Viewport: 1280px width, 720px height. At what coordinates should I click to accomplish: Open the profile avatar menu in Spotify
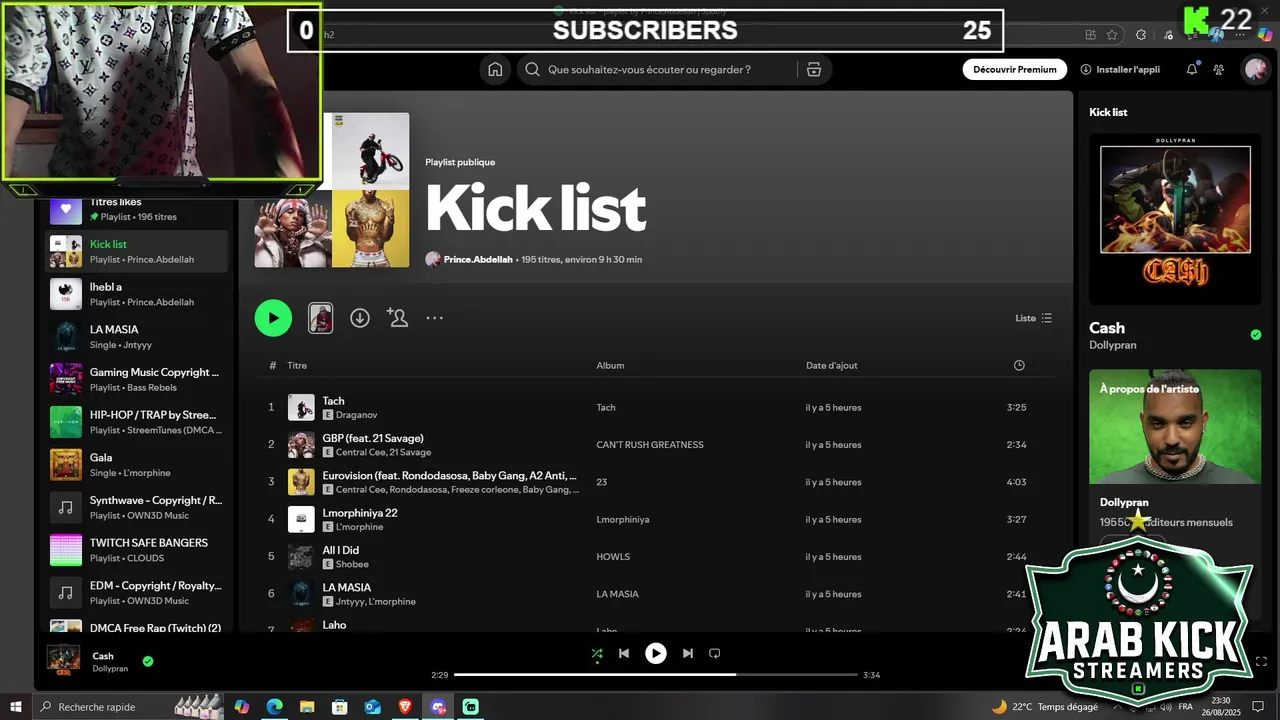point(1255,70)
